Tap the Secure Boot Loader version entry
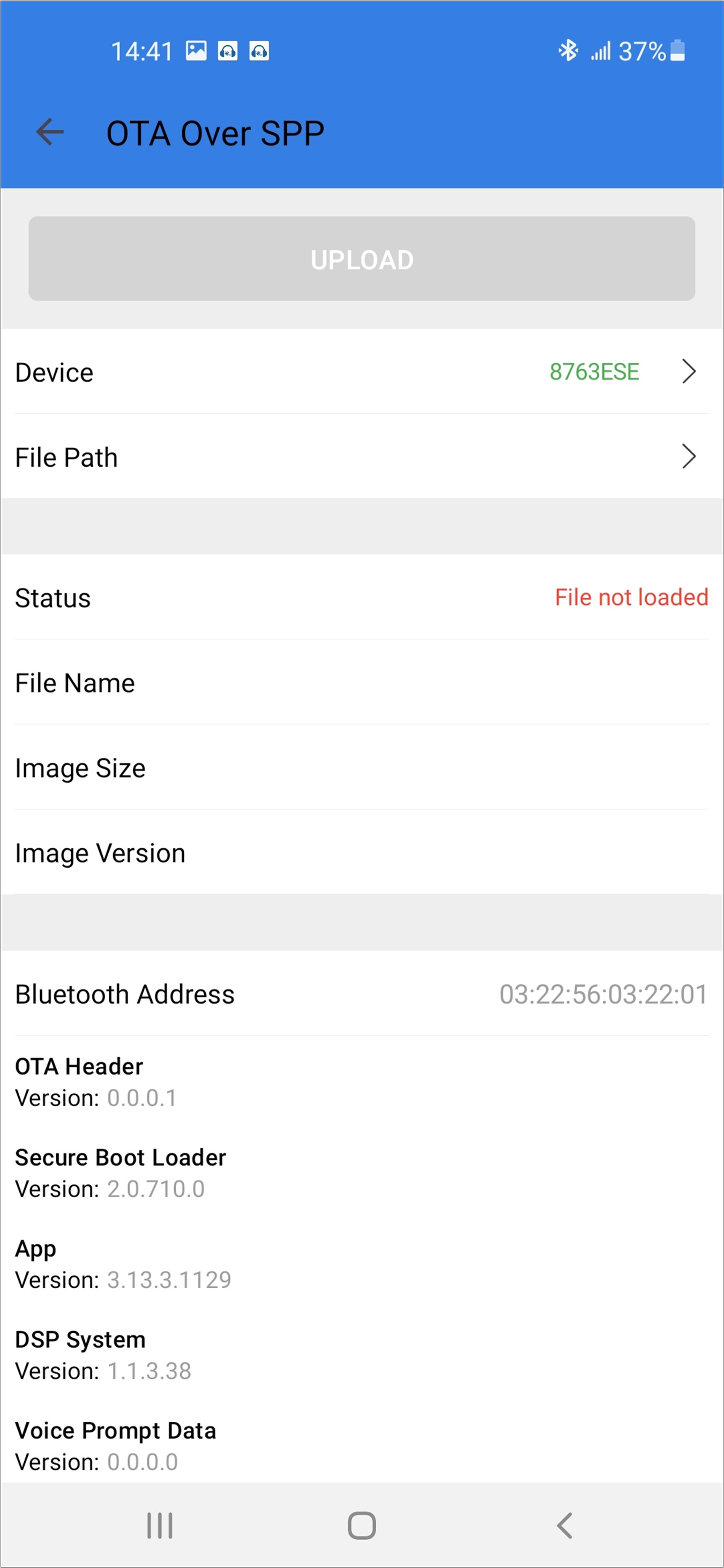 click(121, 1173)
